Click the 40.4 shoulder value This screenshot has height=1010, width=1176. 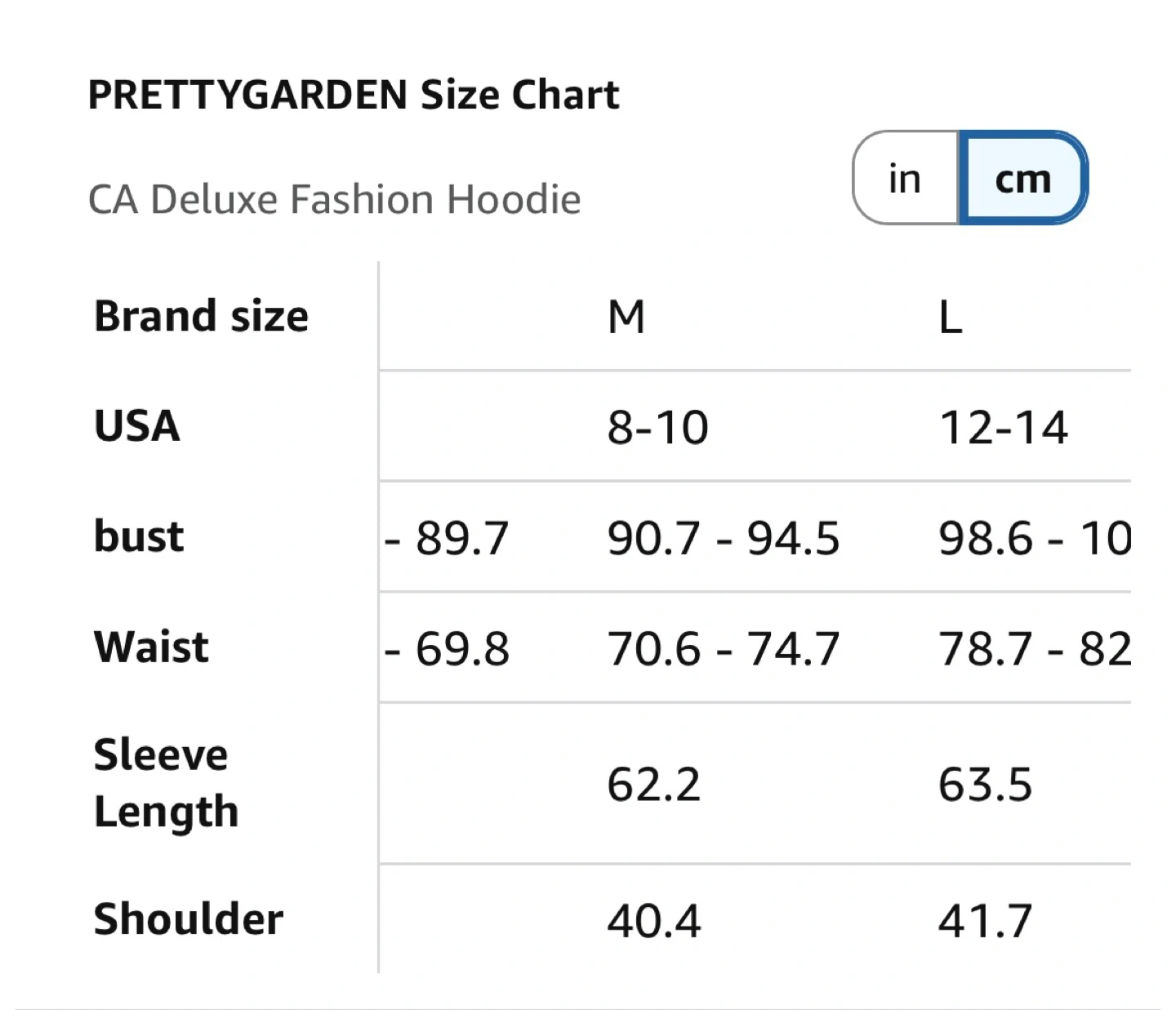[x=653, y=921]
